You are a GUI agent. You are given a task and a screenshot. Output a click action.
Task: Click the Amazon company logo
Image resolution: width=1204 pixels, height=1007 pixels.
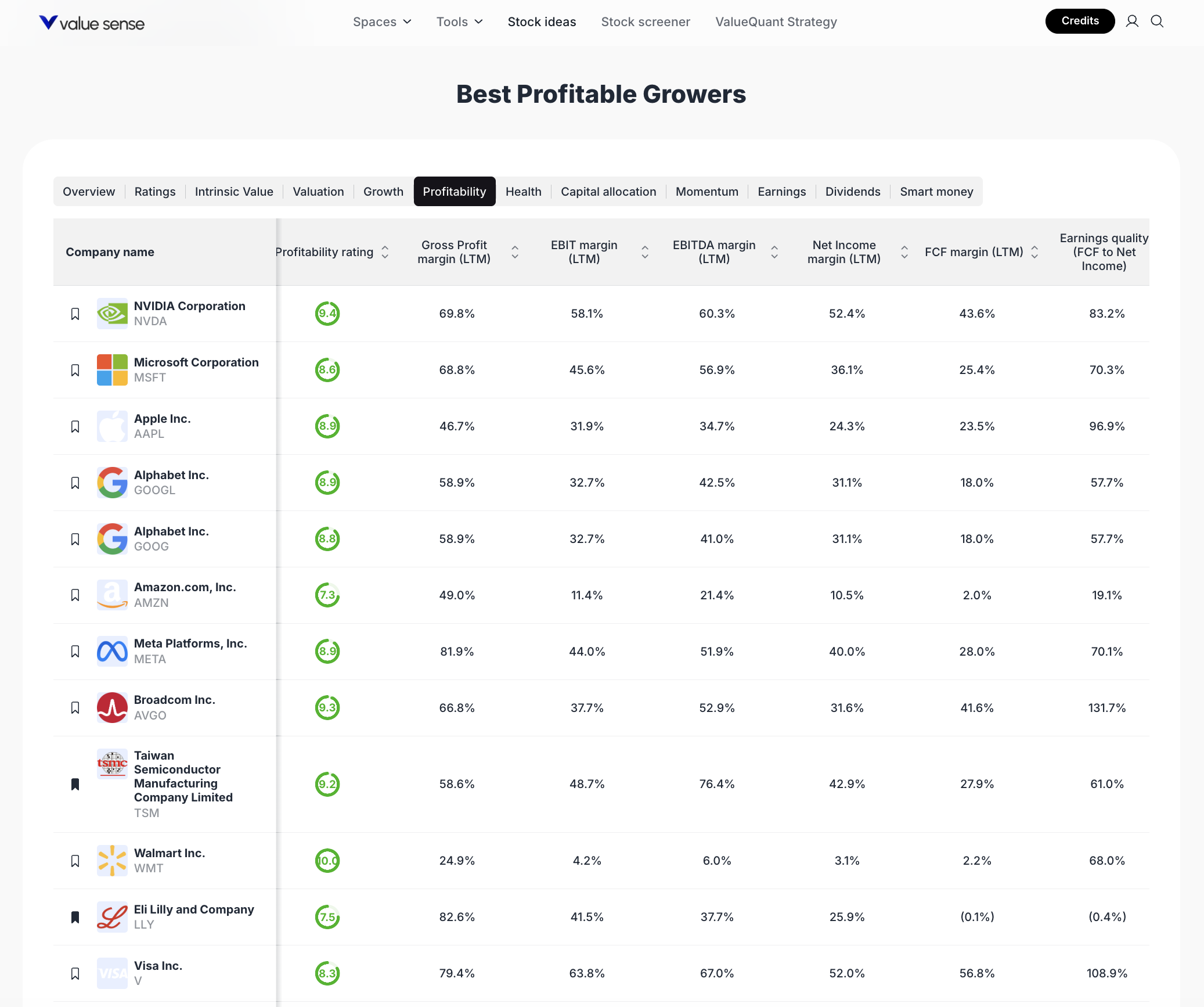[x=112, y=595]
